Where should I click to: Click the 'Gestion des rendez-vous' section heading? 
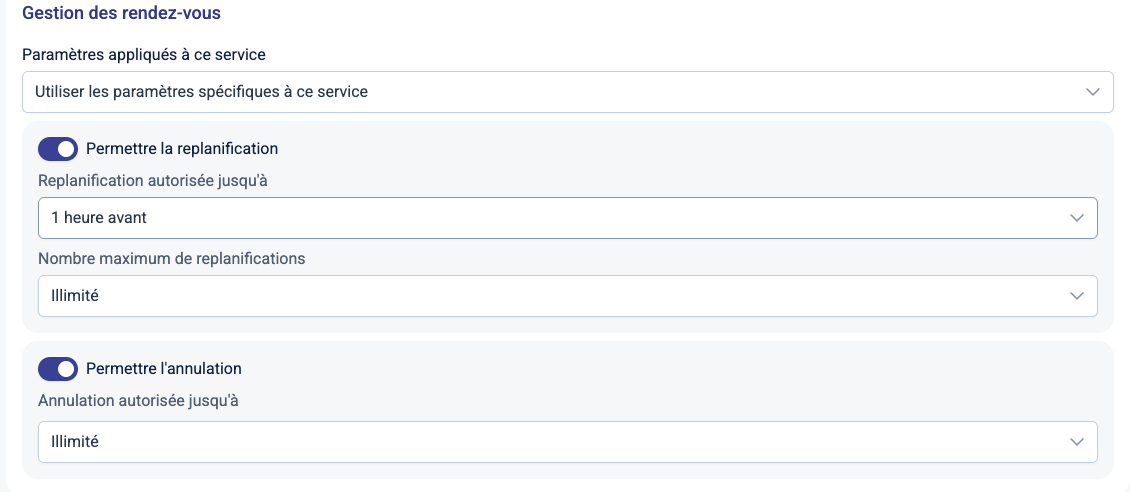pyautogui.click(x=121, y=13)
